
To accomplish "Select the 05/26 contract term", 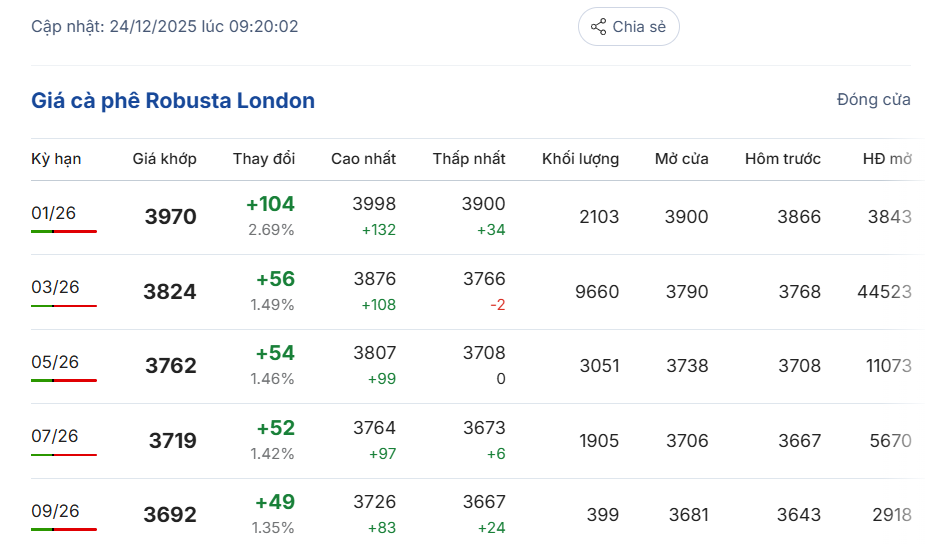I will point(55,362).
